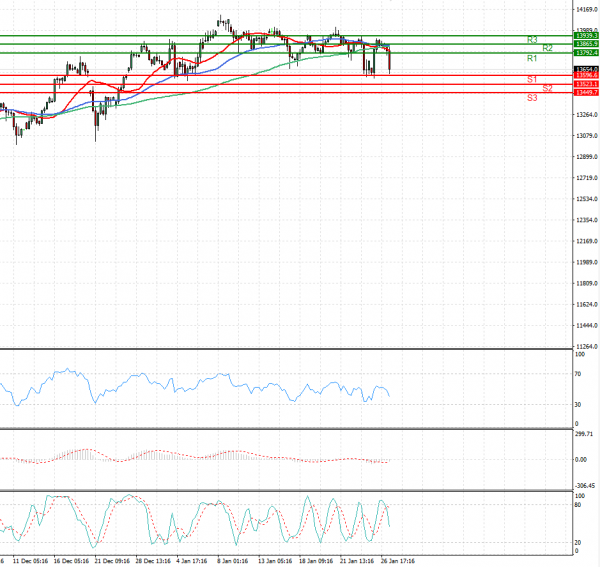Viewport: 600px width, 567px height.
Task: Click the 21 Dec 09:16 time label
Action: 112,561
